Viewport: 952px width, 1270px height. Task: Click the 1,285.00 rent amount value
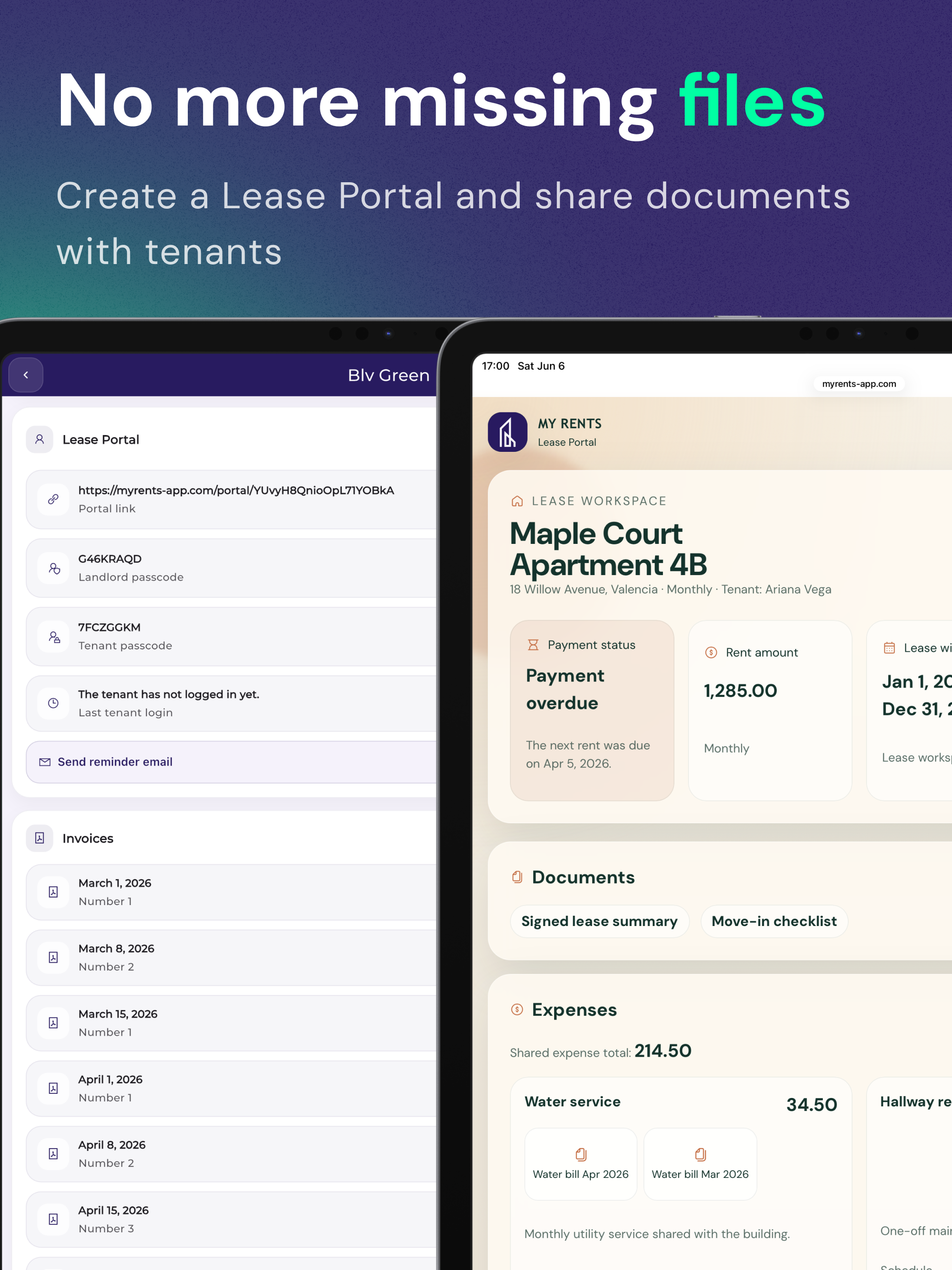[x=740, y=691]
